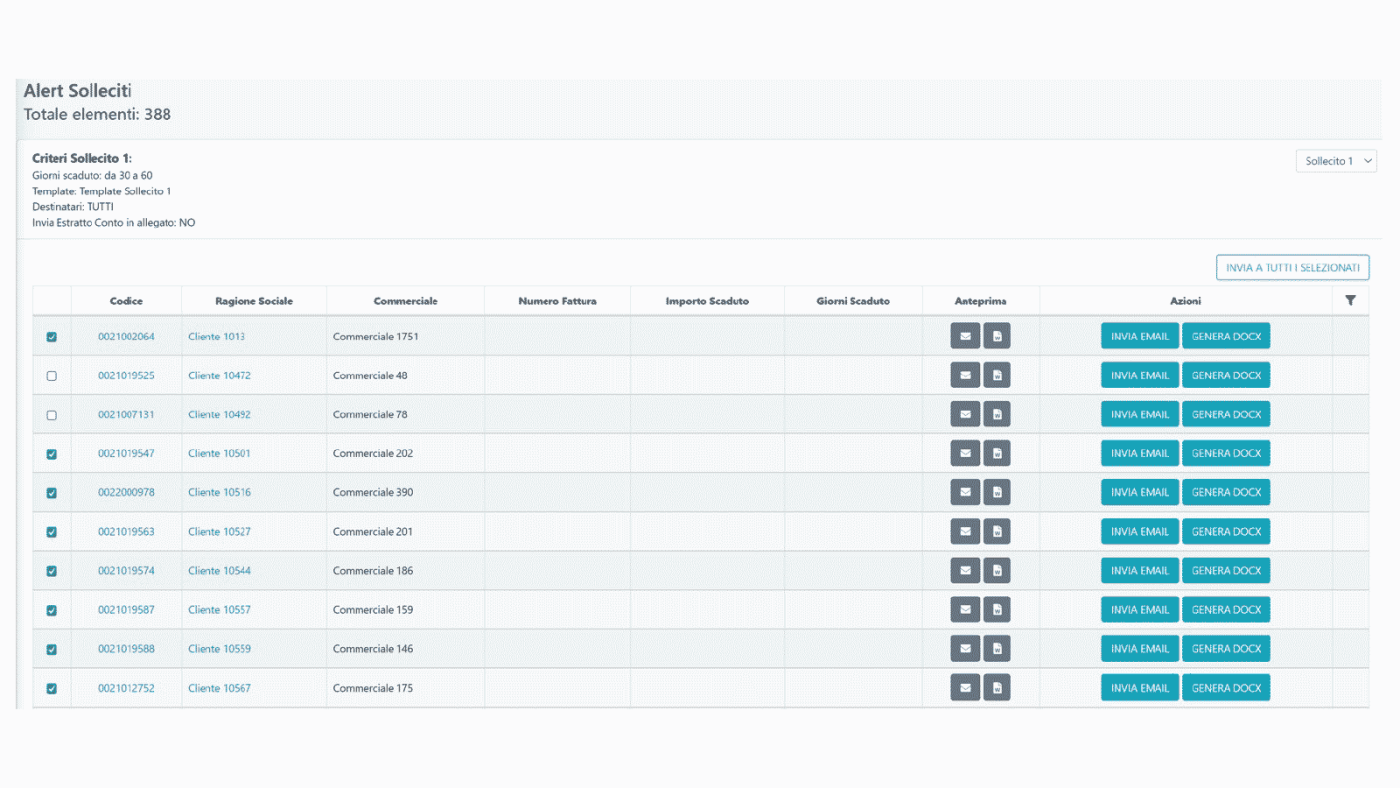Uncheck the row for code 0021019547
Viewport: 1400px width, 788px height.
52,454
